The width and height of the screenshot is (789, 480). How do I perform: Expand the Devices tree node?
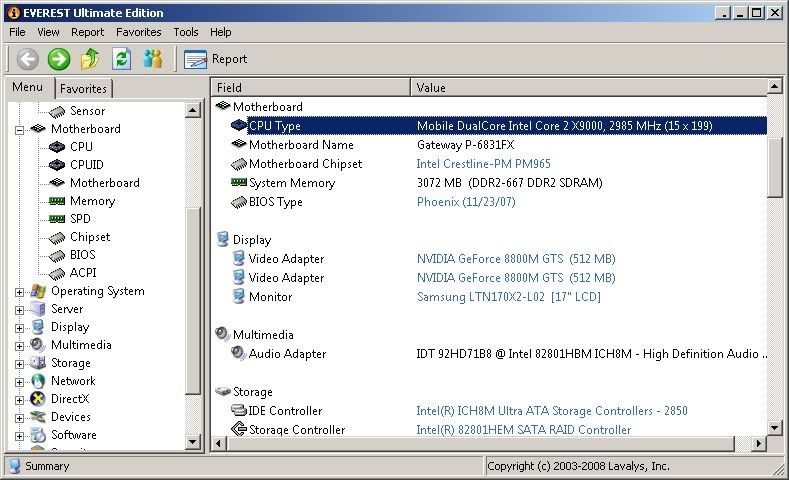(x=19, y=418)
